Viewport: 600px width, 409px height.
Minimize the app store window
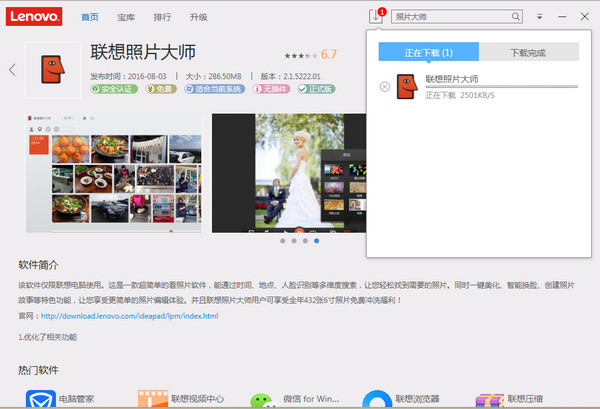coord(562,17)
